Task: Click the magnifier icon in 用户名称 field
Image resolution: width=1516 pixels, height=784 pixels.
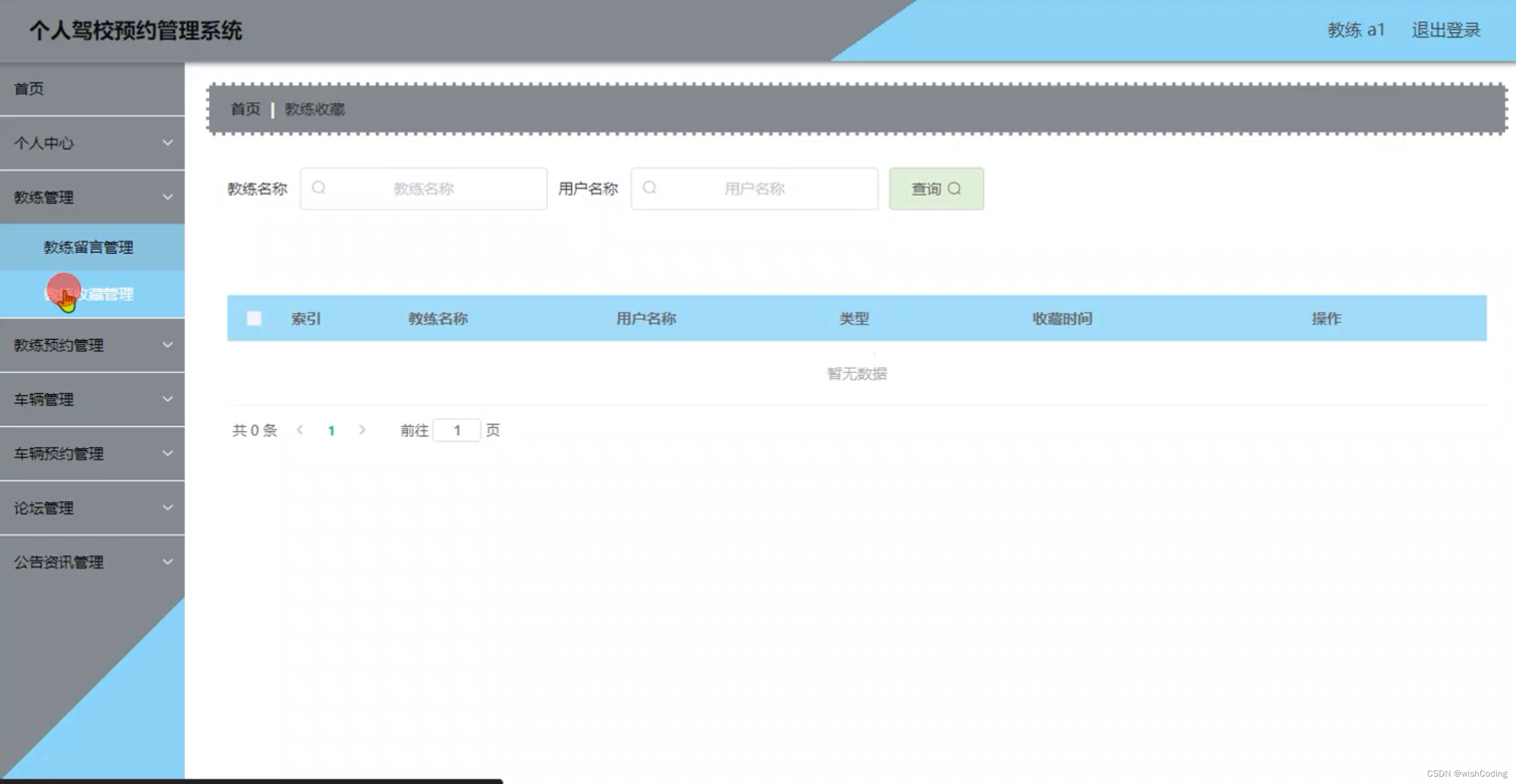Action: point(649,188)
